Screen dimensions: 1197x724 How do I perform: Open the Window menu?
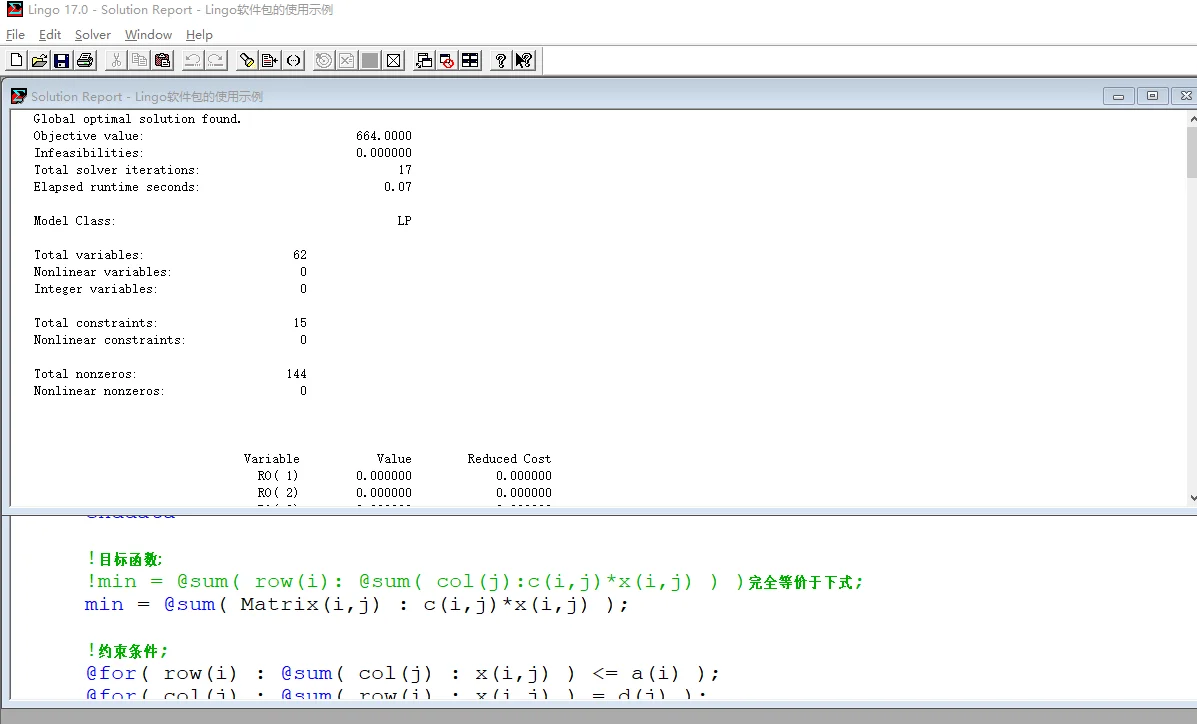tap(148, 34)
